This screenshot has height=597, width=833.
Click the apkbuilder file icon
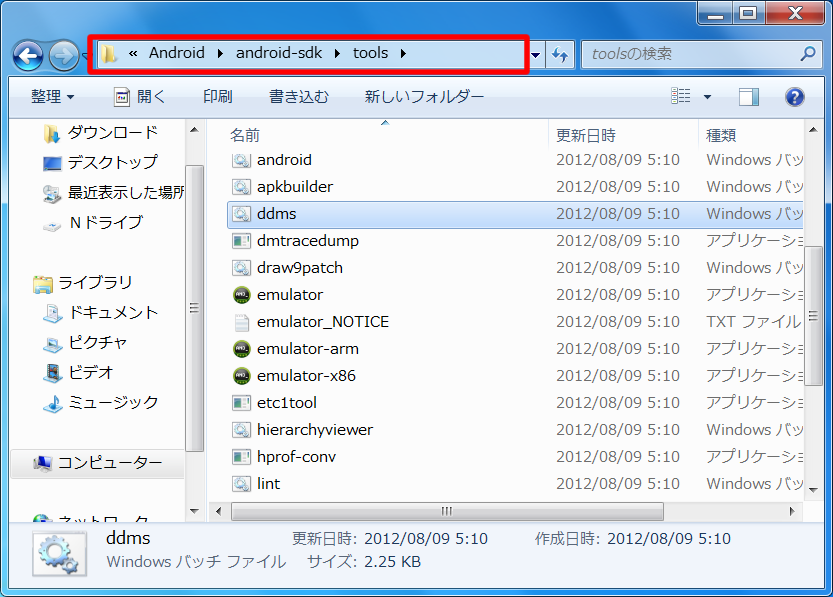coord(241,187)
